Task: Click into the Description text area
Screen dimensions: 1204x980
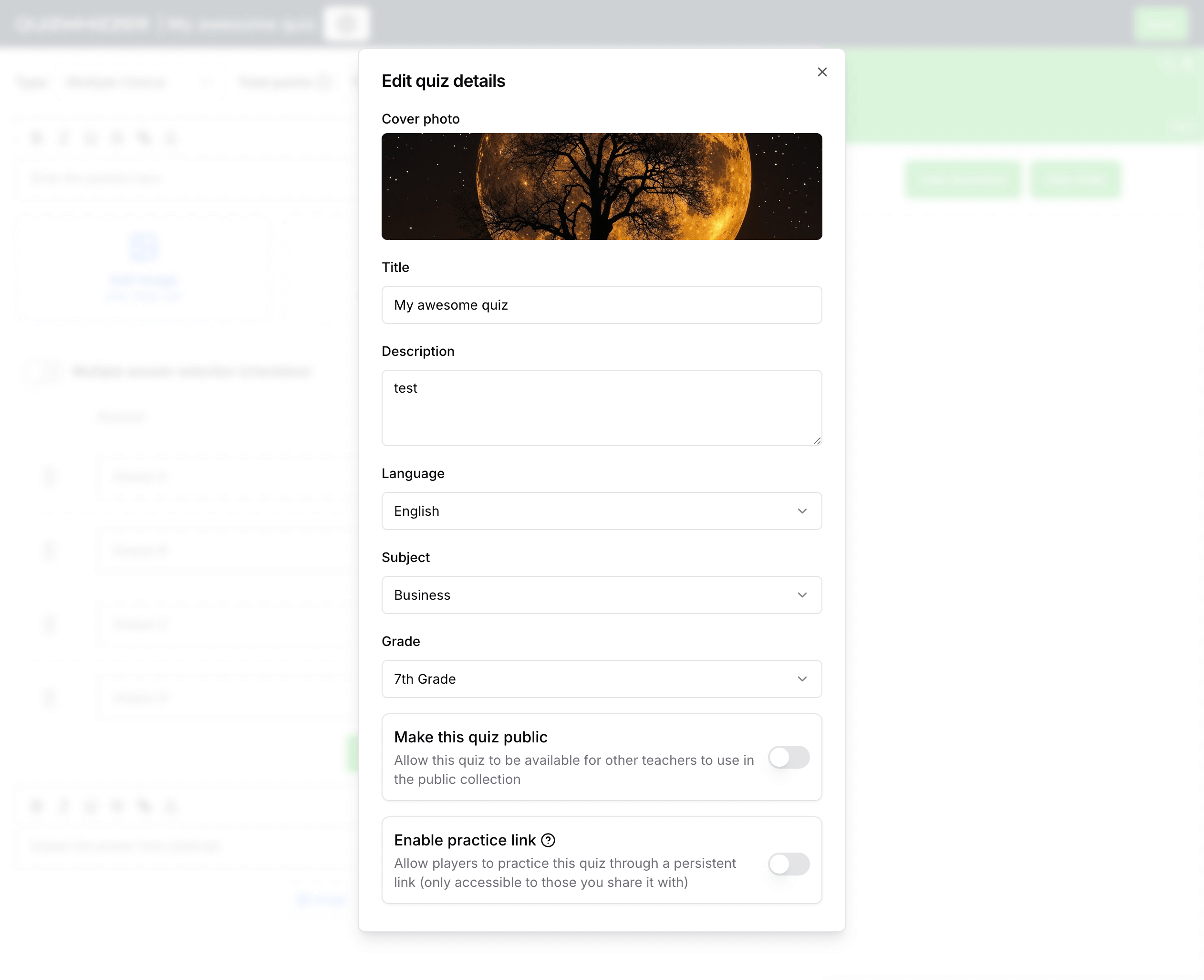Action: 602,407
